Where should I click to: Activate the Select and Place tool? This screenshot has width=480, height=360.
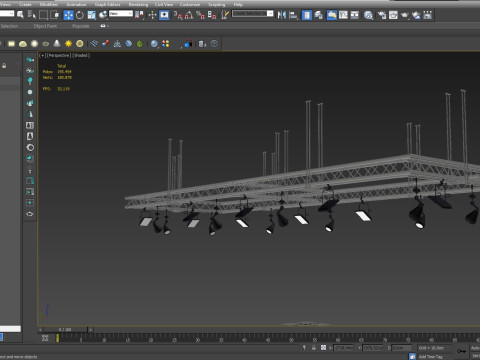tap(103, 15)
